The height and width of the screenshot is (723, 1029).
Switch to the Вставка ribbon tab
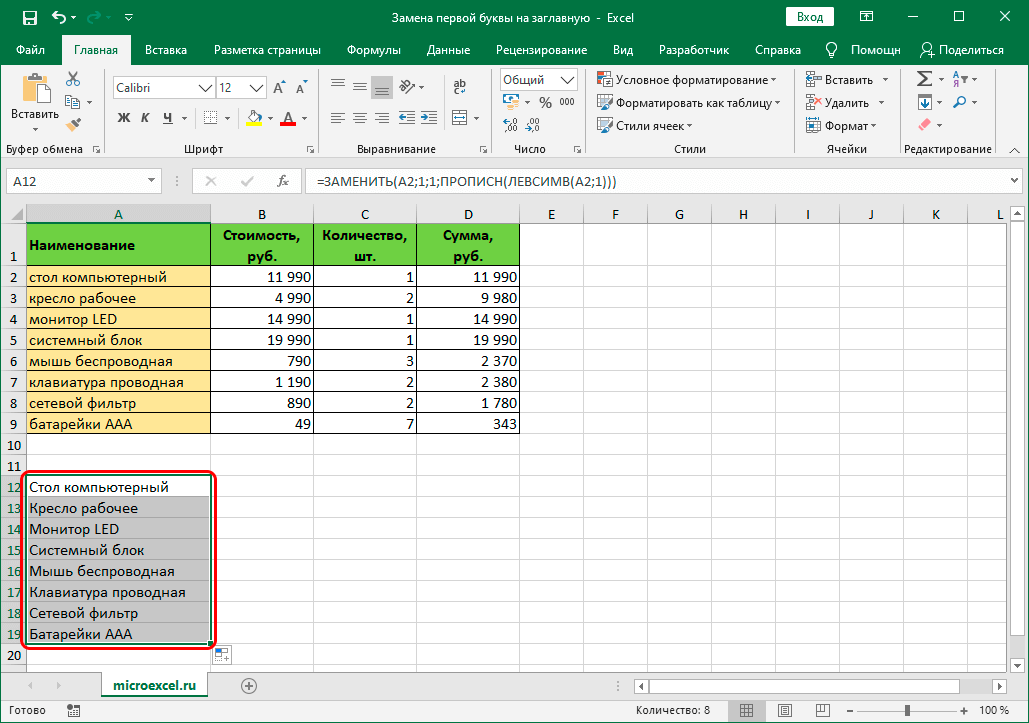tap(166, 50)
